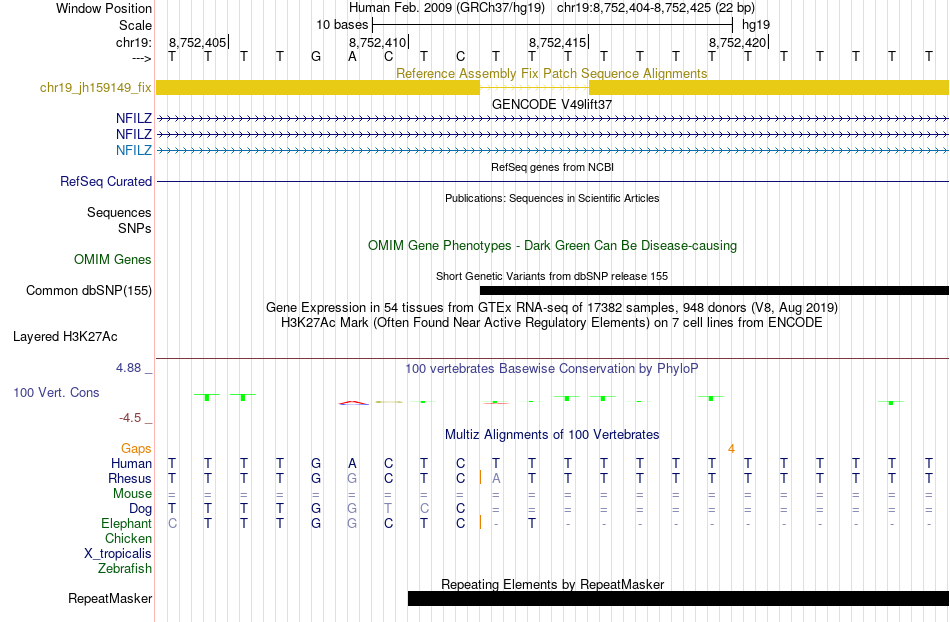Click the 100 vertebrates Basewise Conservation title

(552, 368)
